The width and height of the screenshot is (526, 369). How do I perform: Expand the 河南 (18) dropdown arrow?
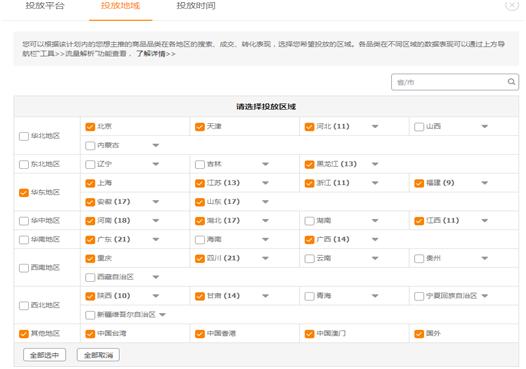(156, 220)
